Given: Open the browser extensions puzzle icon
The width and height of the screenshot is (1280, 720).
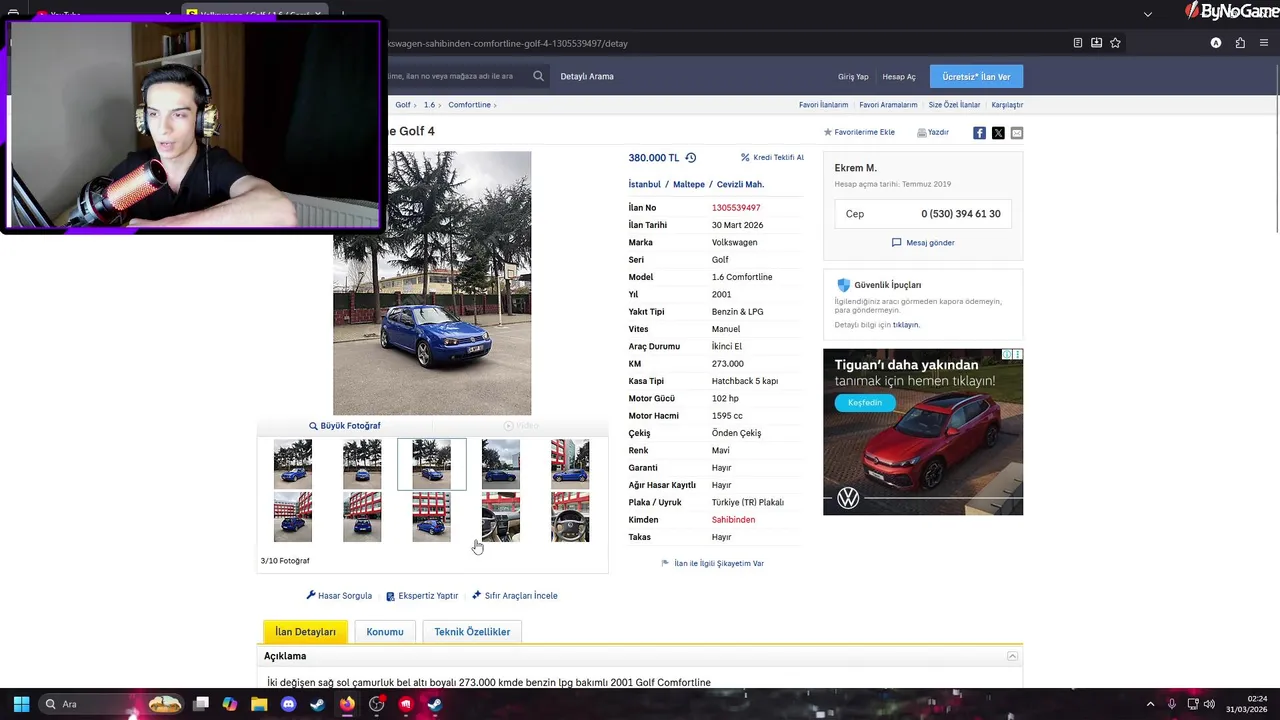Looking at the screenshot, I should pos(1240,43).
